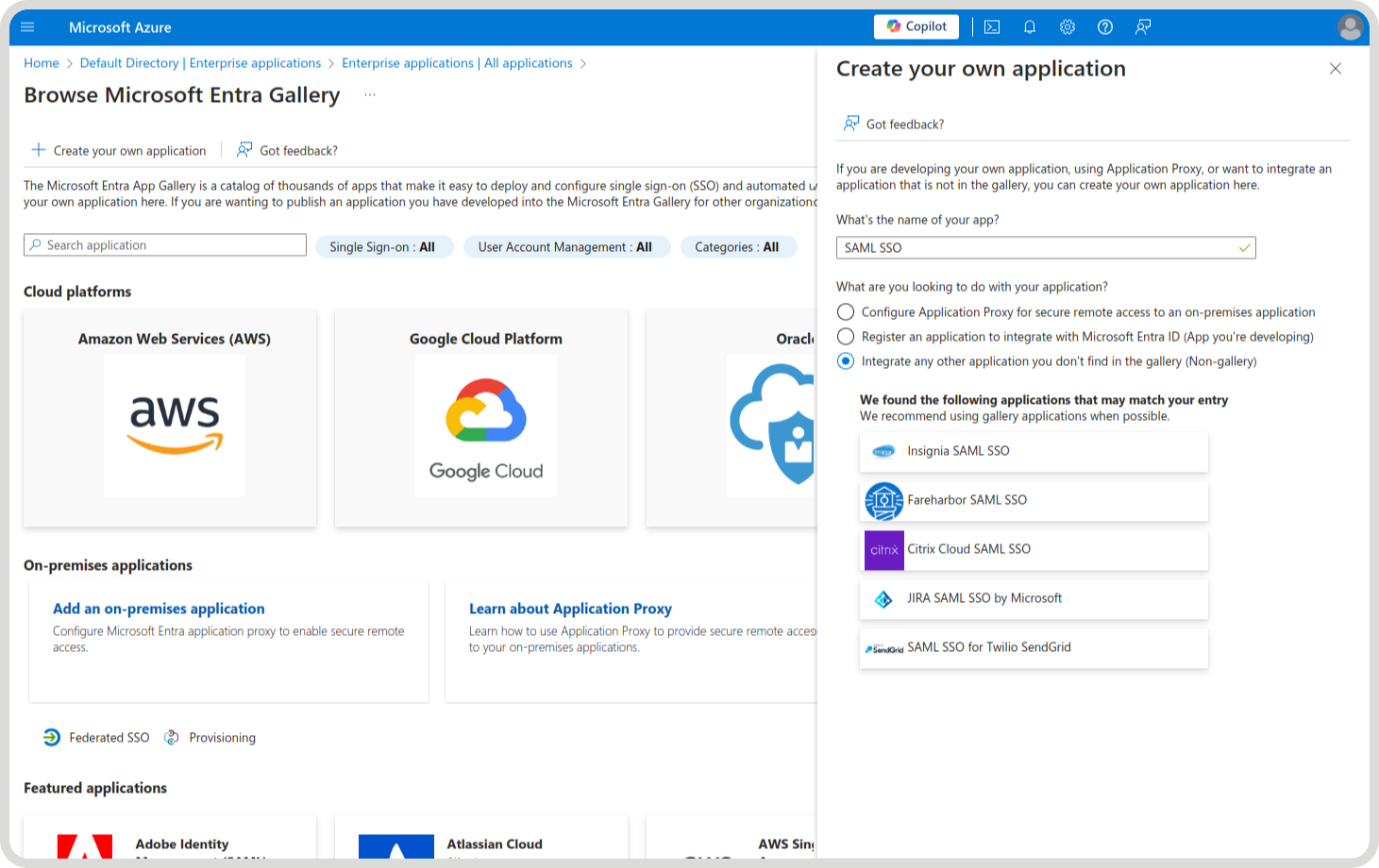Click the search magnifier icon

click(36, 245)
